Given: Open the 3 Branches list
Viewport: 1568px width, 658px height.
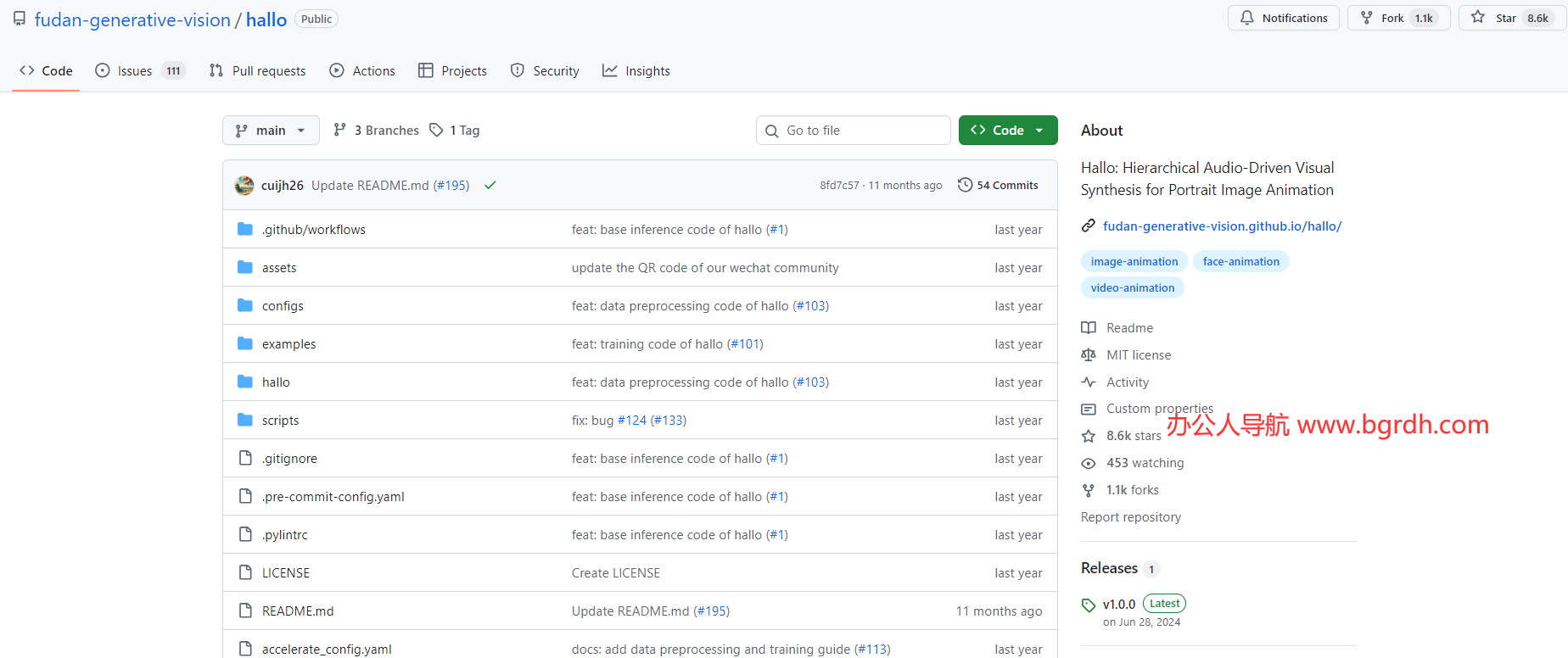Looking at the screenshot, I should tap(377, 130).
